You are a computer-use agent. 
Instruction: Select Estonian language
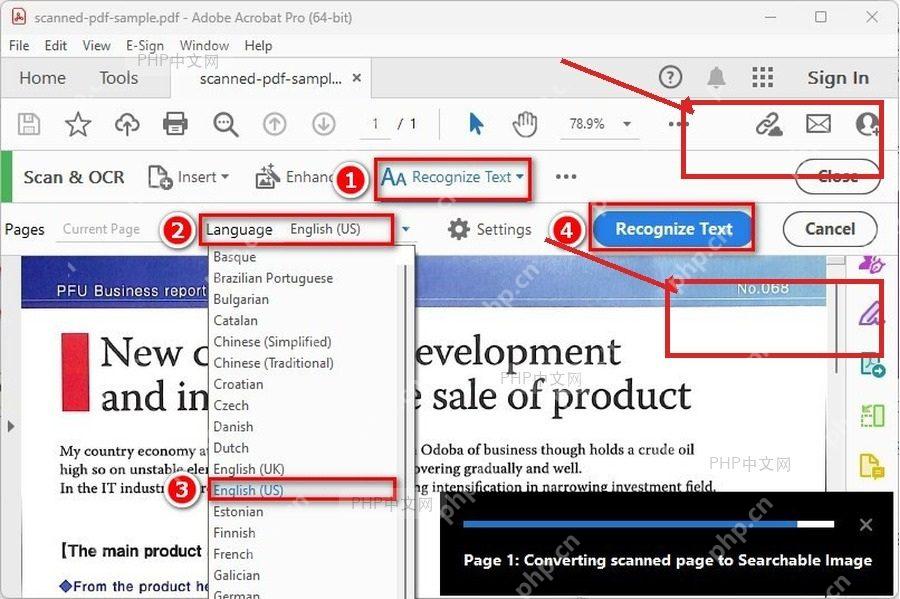coord(238,512)
